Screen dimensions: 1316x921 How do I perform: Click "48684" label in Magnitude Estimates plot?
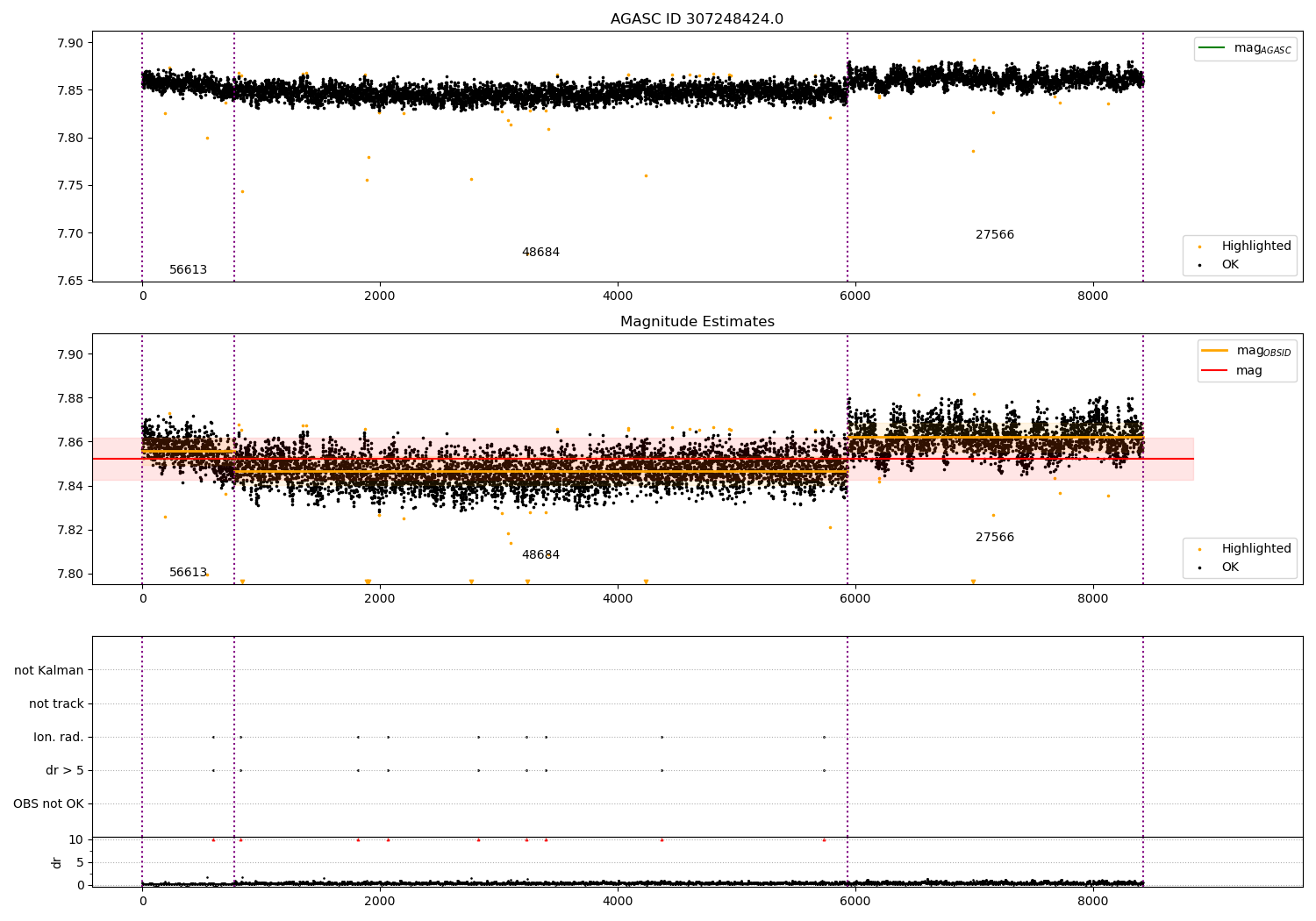[540, 555]
